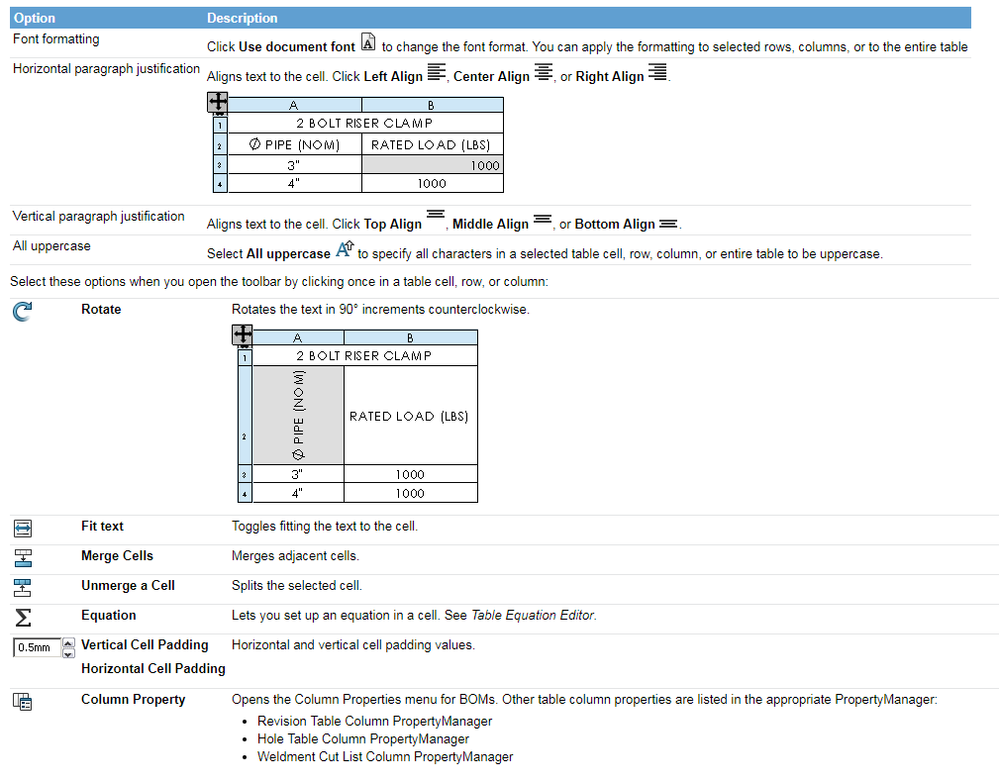The width and height of the screenshot is (999, 766).
Task: Click the move handle of the first example table
Action: (218, 102)
